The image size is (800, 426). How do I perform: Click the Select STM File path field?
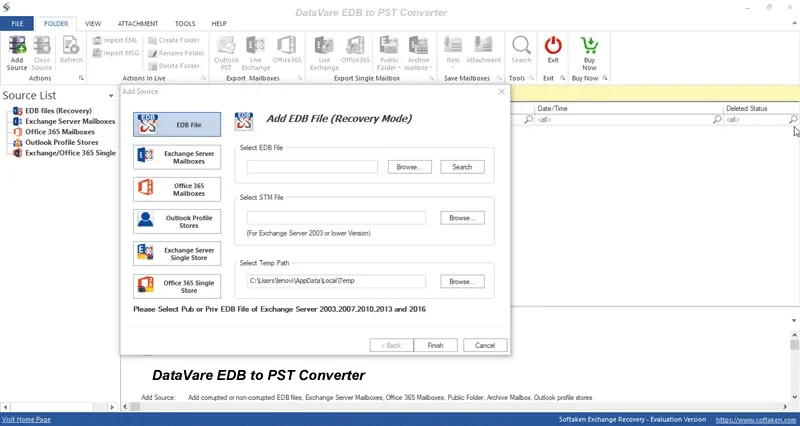click(336, 218)
